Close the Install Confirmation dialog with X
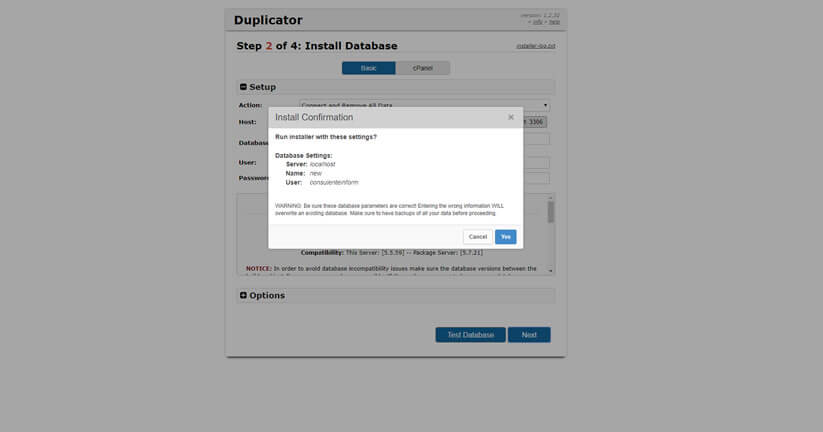This screenshot has height=432, width=823. (511, 117)
